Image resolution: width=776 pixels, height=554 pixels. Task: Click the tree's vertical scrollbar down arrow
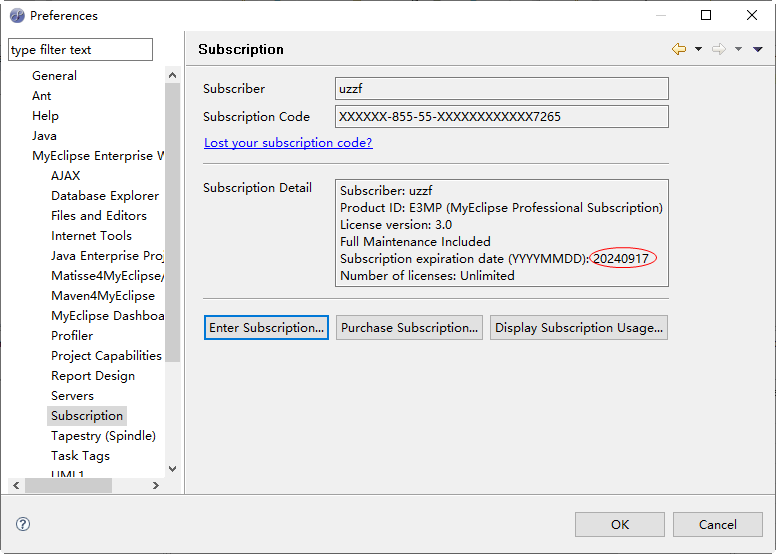click(x=172, y=468)
